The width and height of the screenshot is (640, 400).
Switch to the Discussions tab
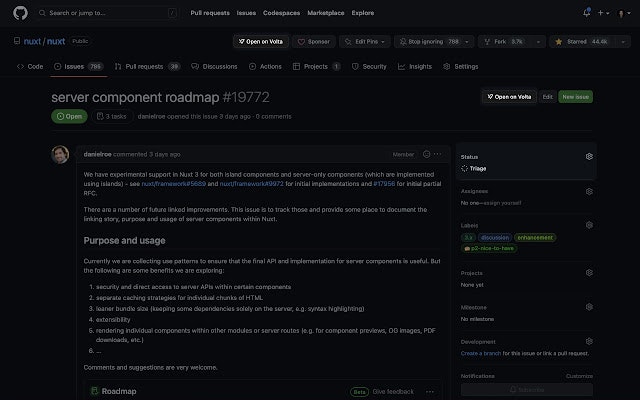point(214,67)
